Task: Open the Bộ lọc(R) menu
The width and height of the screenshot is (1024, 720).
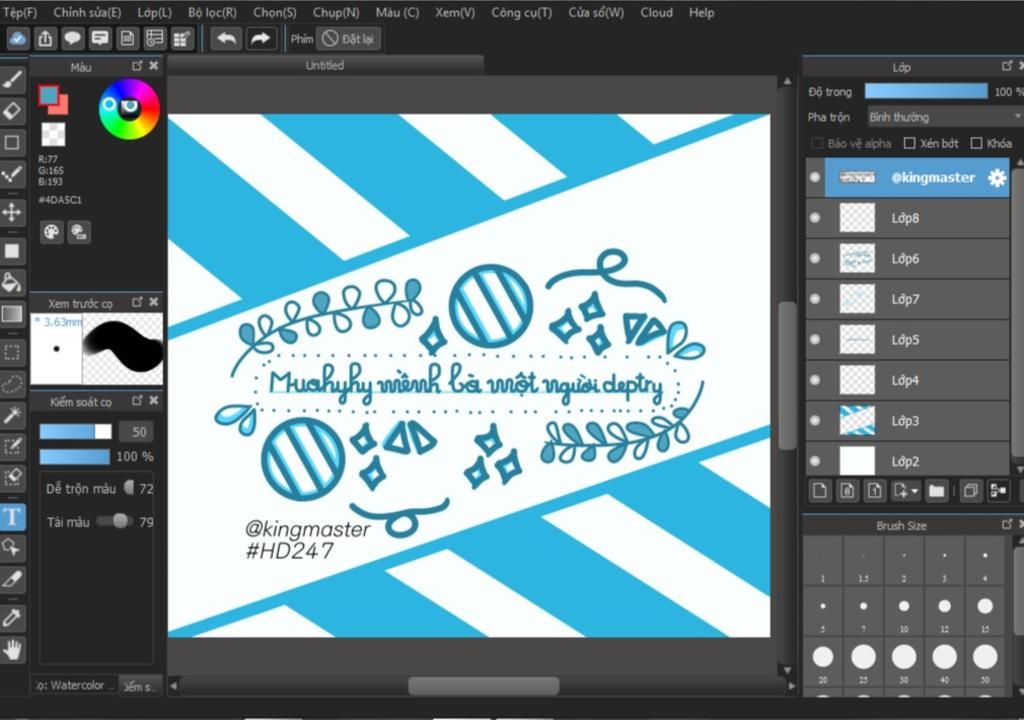Action: click(x=212, y=12)
